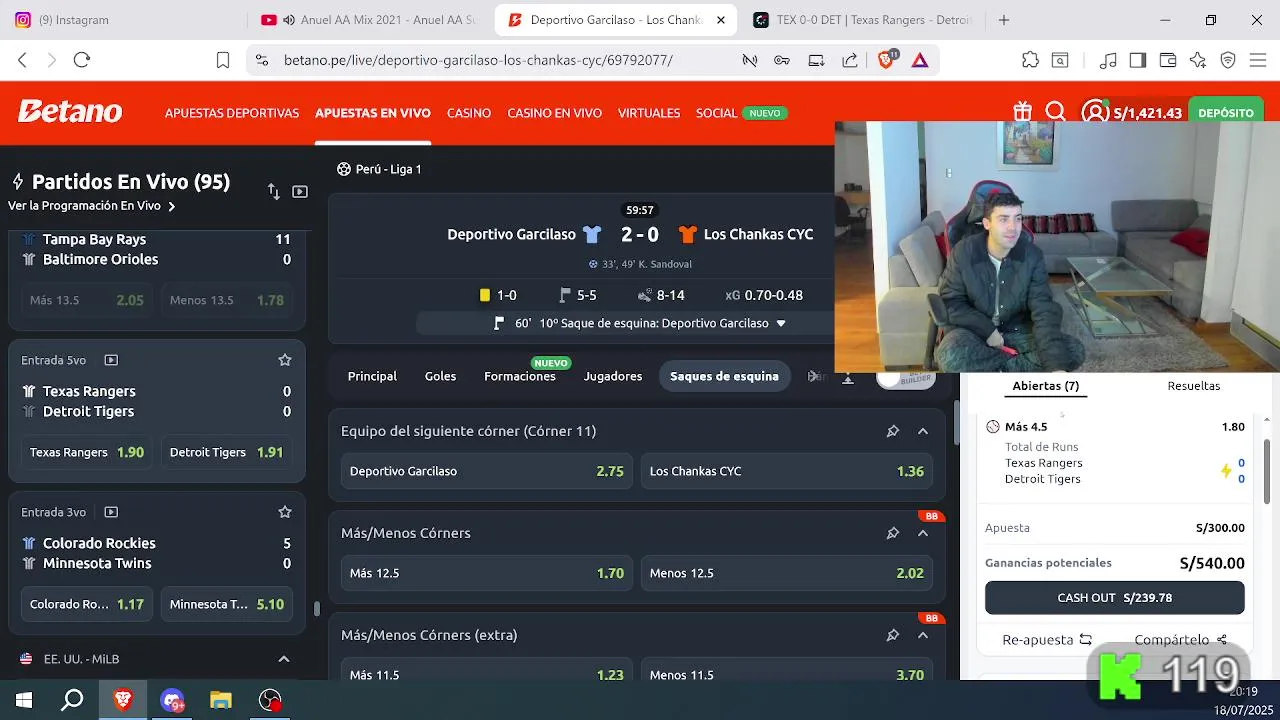The height and width of the screenshot is (720, 1280).
Task: Select Menos 11.5 corners at 3.70
Action: 787,671
